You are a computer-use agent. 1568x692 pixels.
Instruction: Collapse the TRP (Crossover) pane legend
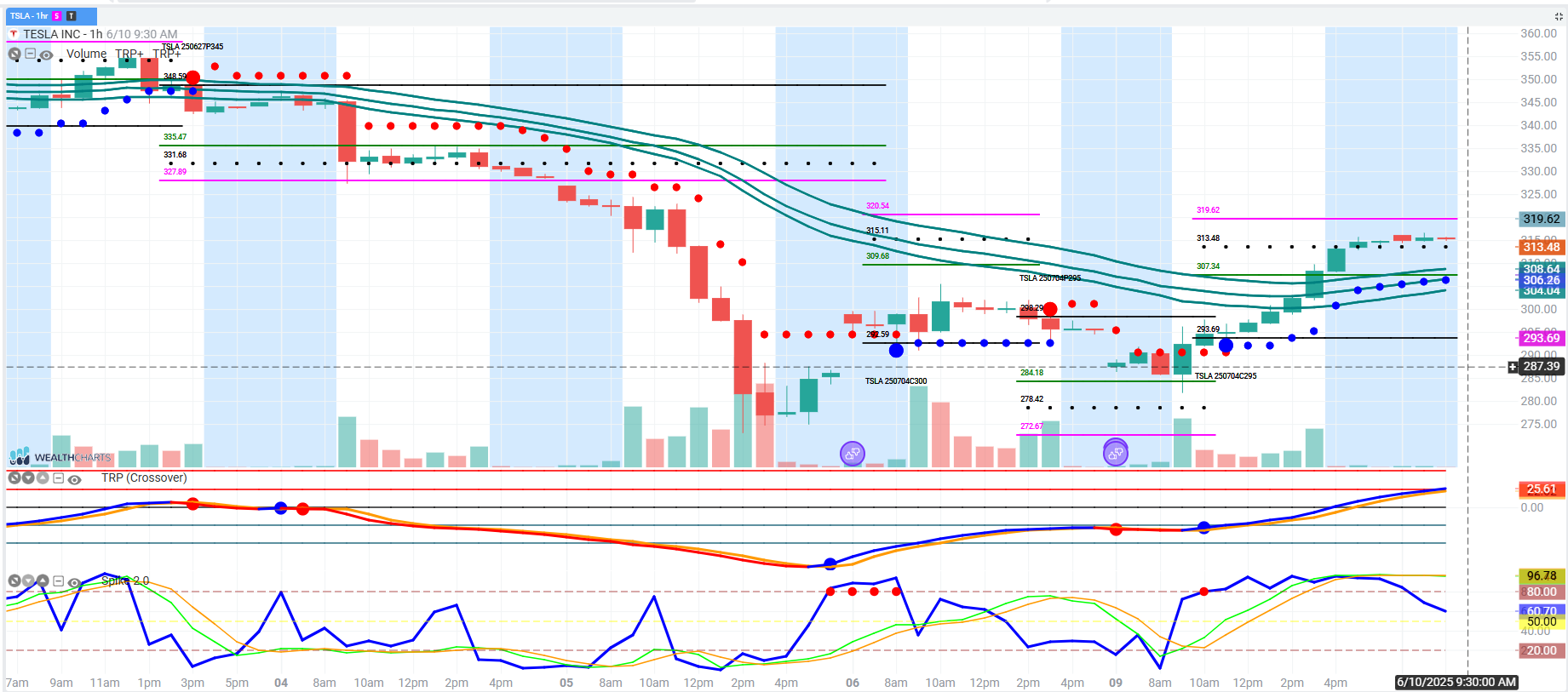tap(59, 478)
